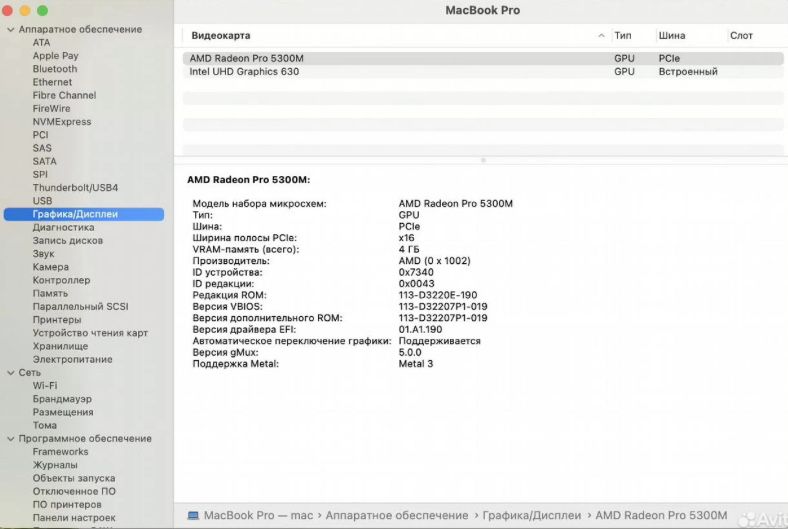Click the VRAM value 4 ГБ
This screenshot has width=788, height=529.
[x=409, y=249]
